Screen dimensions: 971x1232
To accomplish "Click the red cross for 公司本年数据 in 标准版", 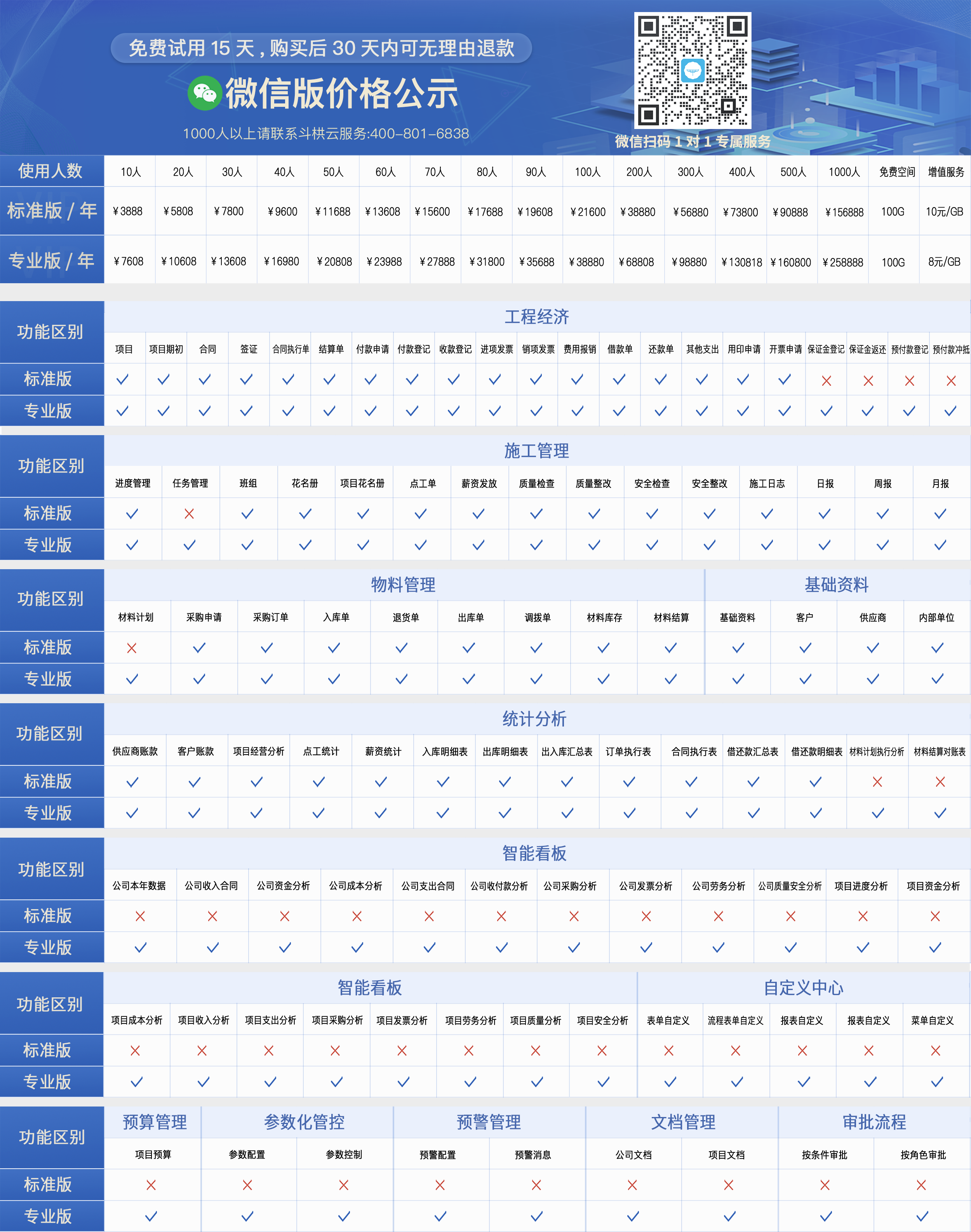I will coord(140,917).
